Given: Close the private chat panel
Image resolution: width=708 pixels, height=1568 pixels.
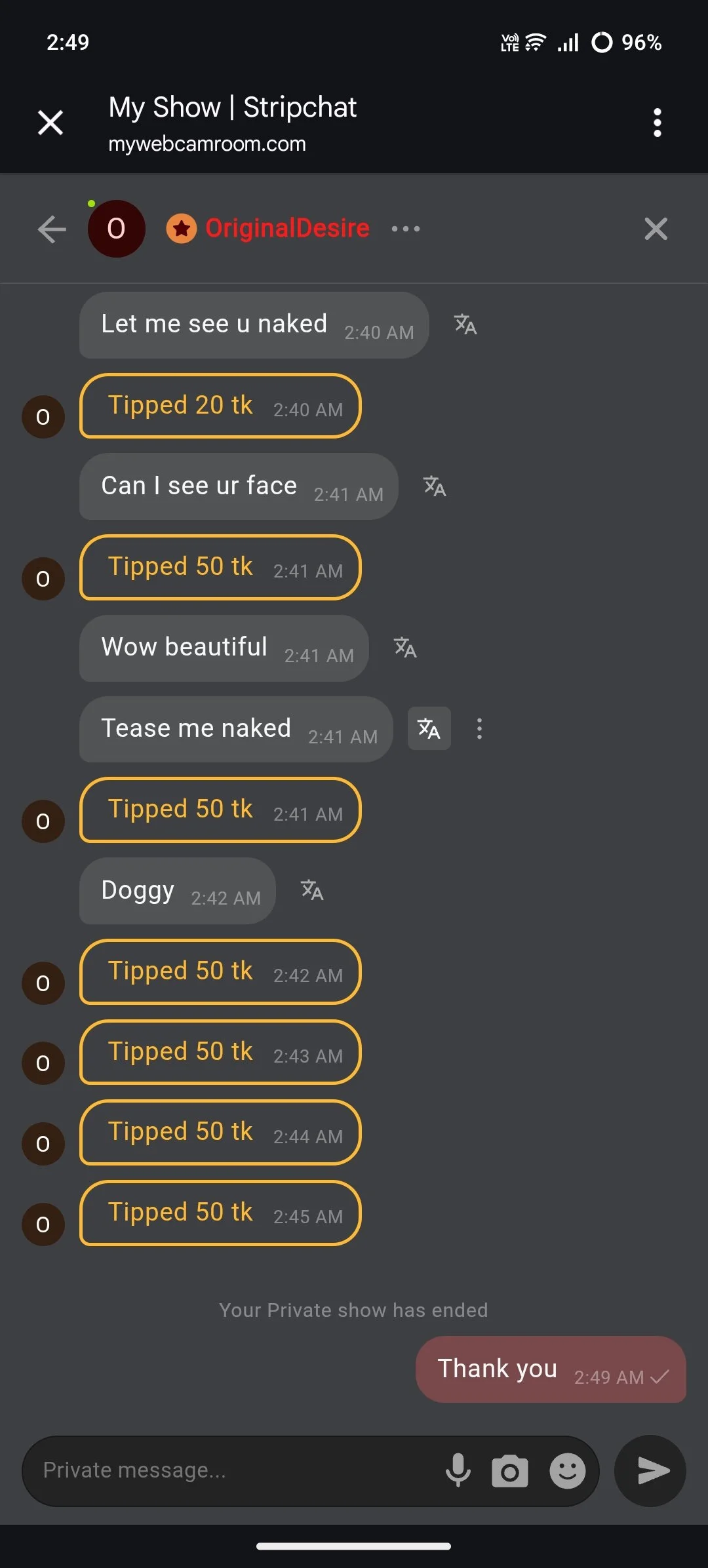Looking at the screenshot, I should pos(656,229).
